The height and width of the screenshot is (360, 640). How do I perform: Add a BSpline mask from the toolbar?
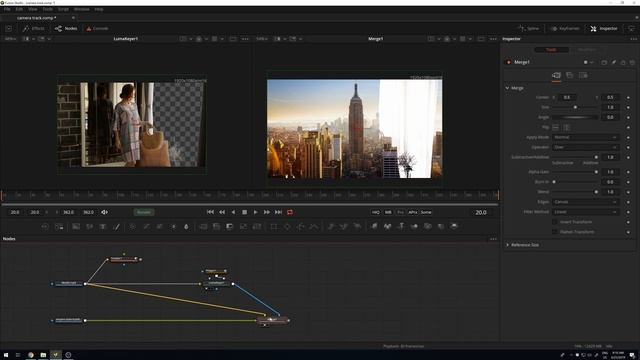[x=314, y=227]
